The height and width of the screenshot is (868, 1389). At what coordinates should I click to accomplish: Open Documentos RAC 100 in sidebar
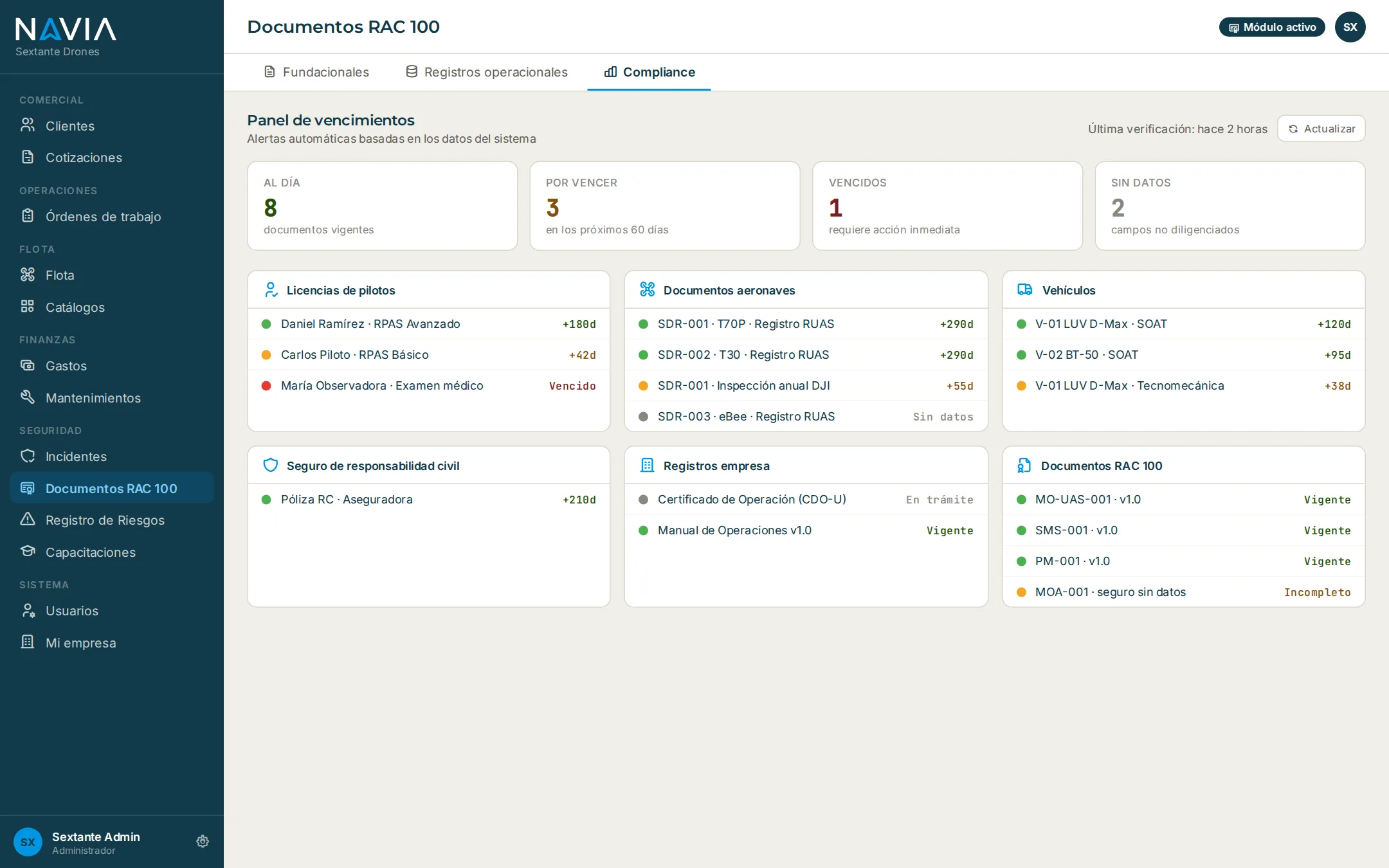click(x=112, y=488)
